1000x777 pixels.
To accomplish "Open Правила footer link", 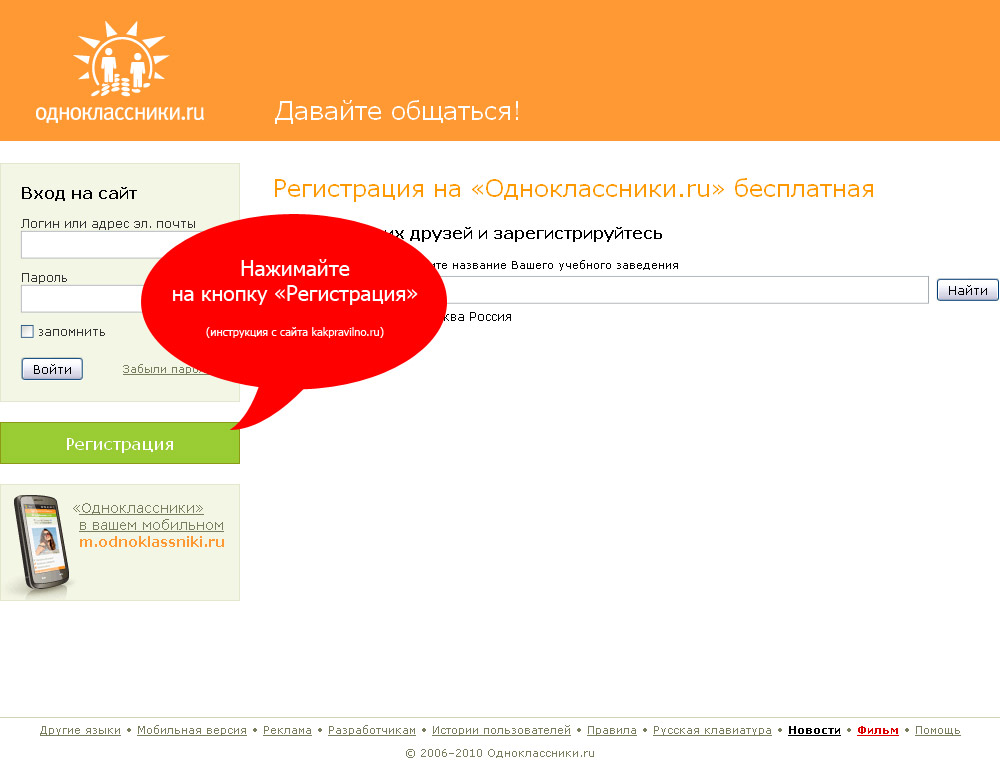I will point(612,730).
